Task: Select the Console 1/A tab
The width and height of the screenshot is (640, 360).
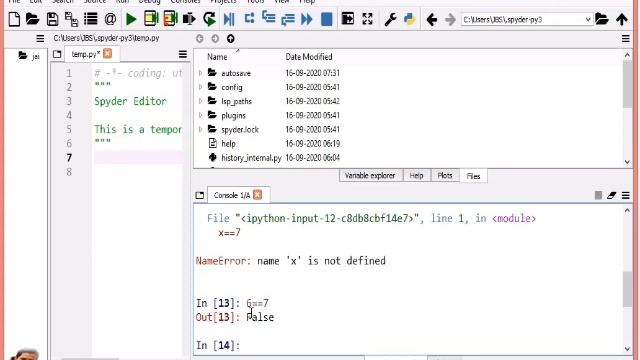Action: [231, 195]
